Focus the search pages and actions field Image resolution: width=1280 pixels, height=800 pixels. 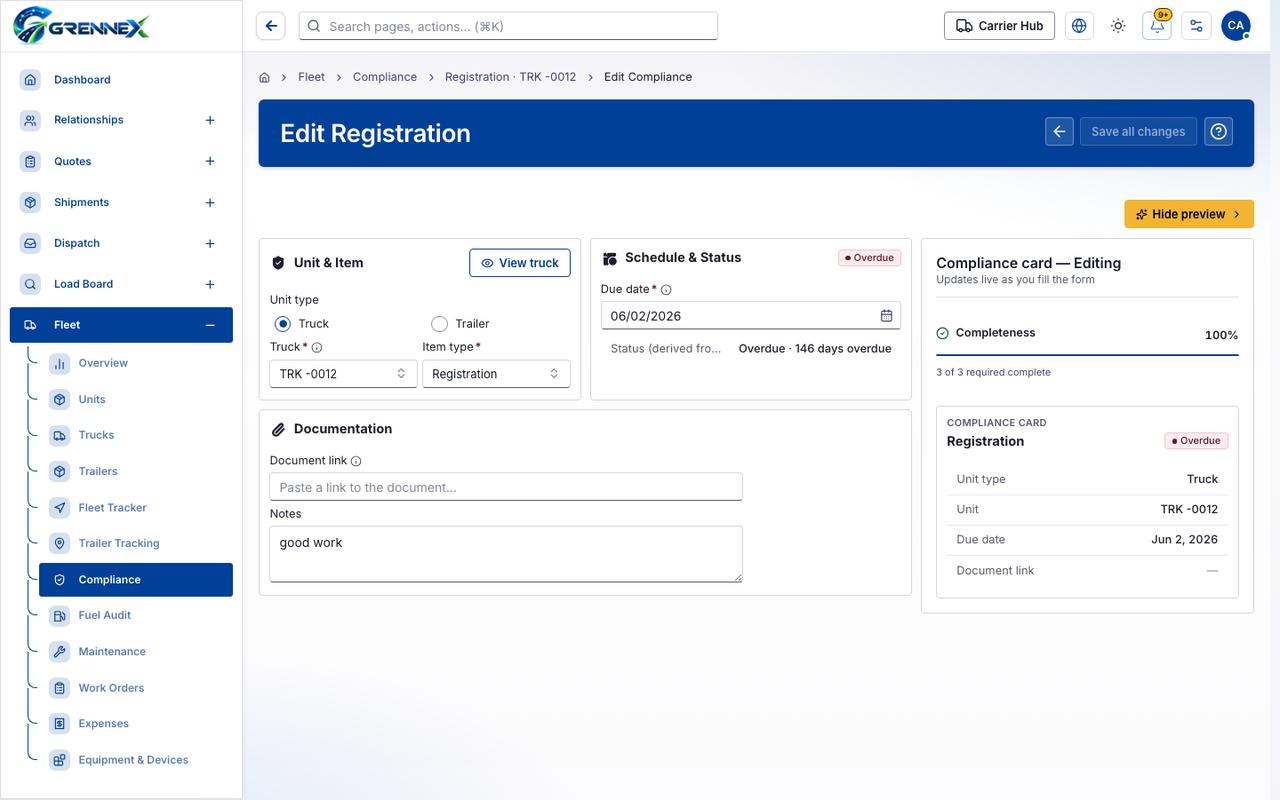click(508, 26)
